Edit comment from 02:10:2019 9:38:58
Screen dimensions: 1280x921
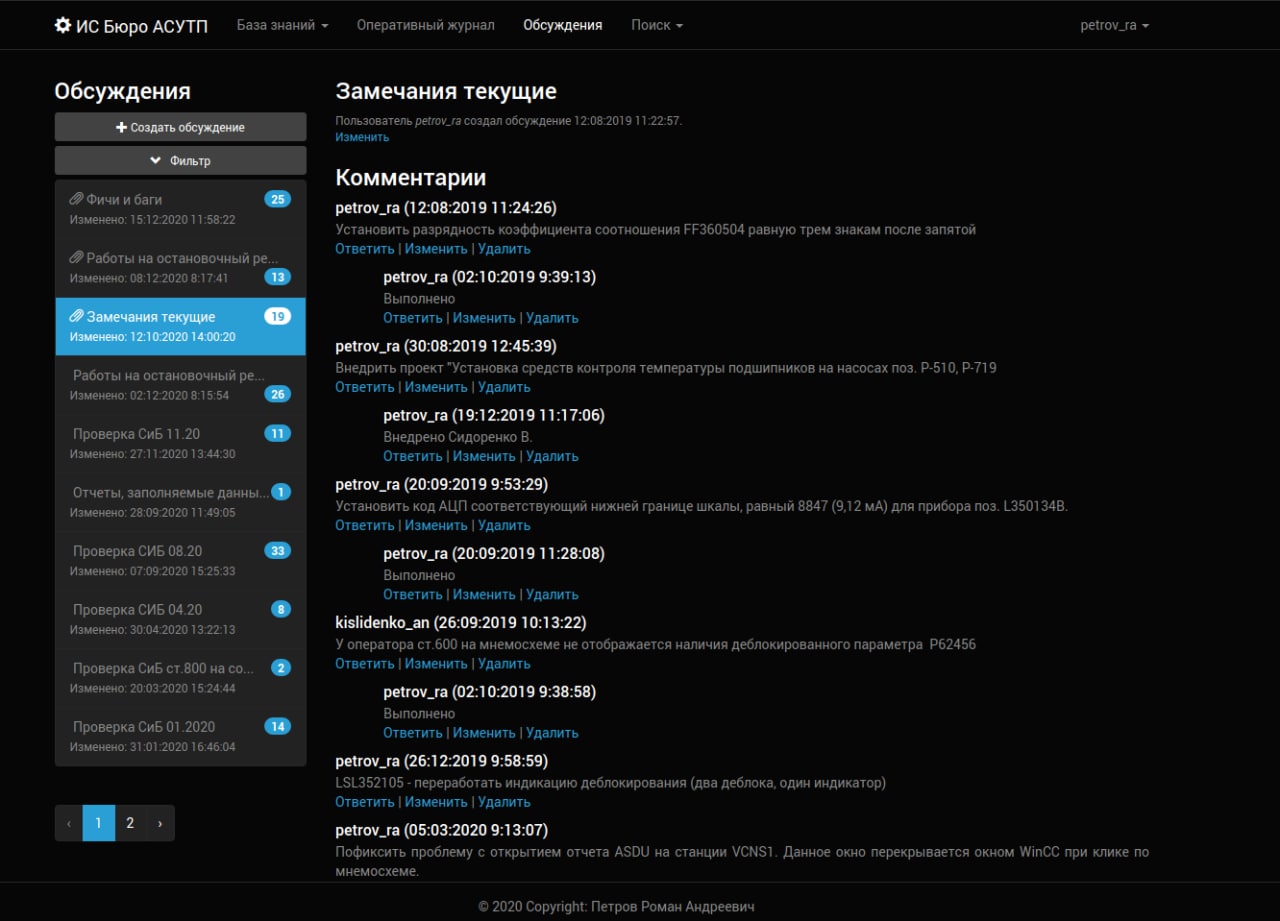point(484,733)
